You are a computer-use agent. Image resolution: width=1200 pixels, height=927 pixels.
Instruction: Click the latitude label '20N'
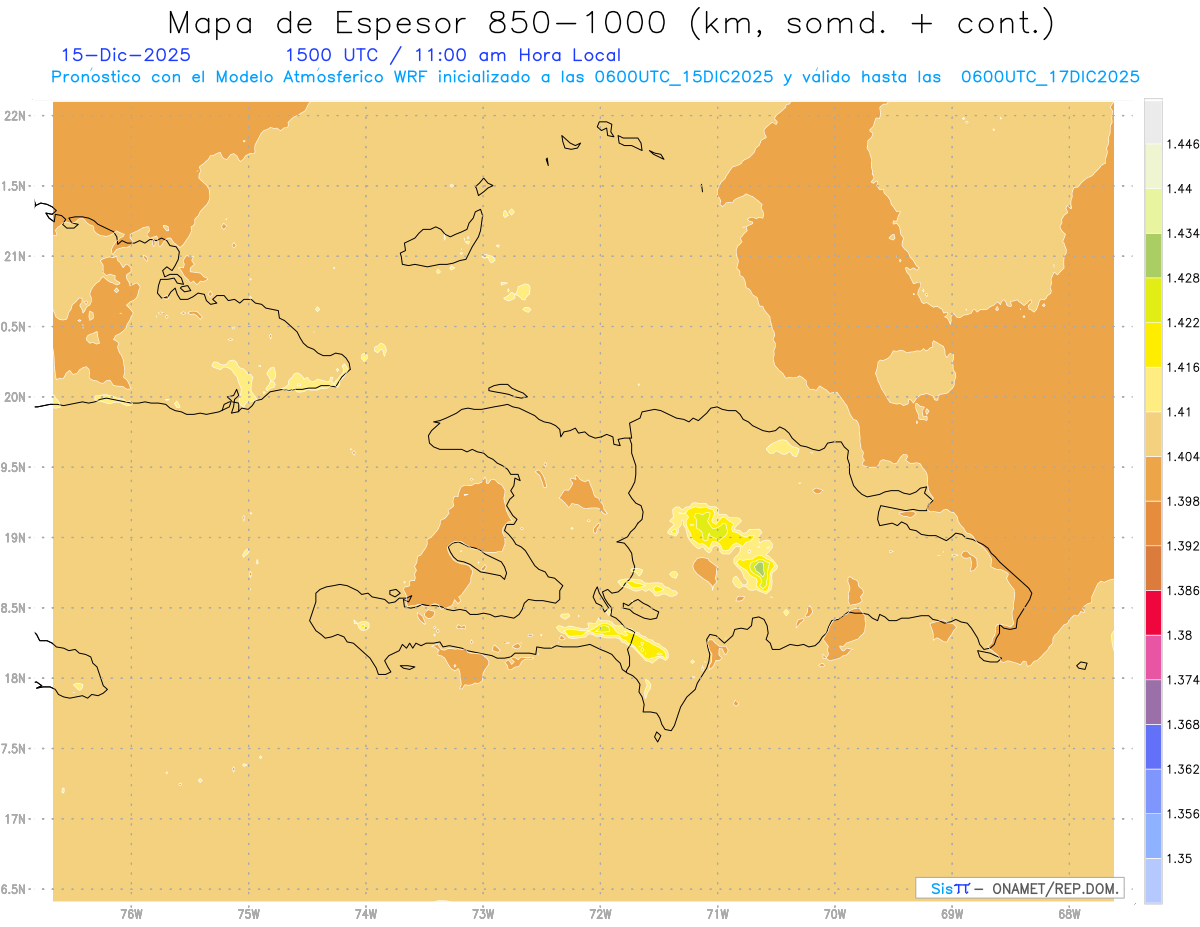click(15, 398)
